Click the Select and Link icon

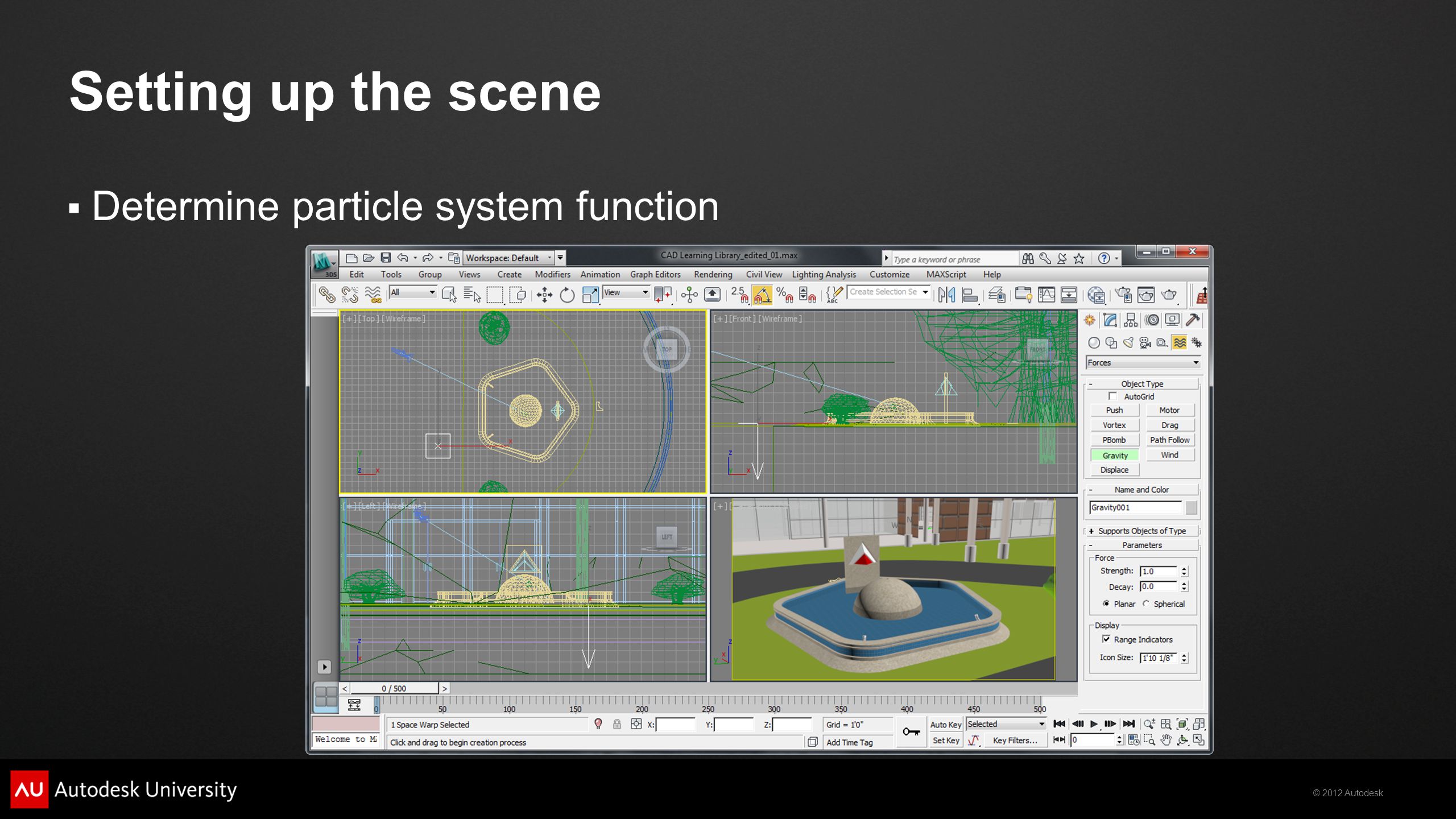click(326, 295)
